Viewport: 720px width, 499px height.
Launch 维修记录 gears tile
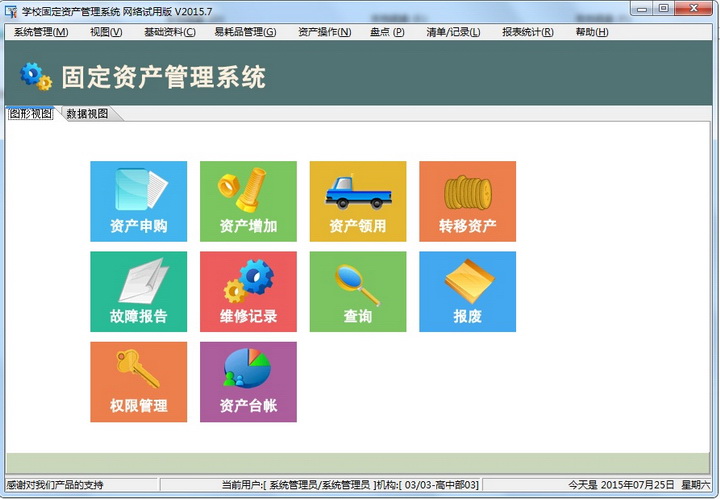[x=248, y=291]
